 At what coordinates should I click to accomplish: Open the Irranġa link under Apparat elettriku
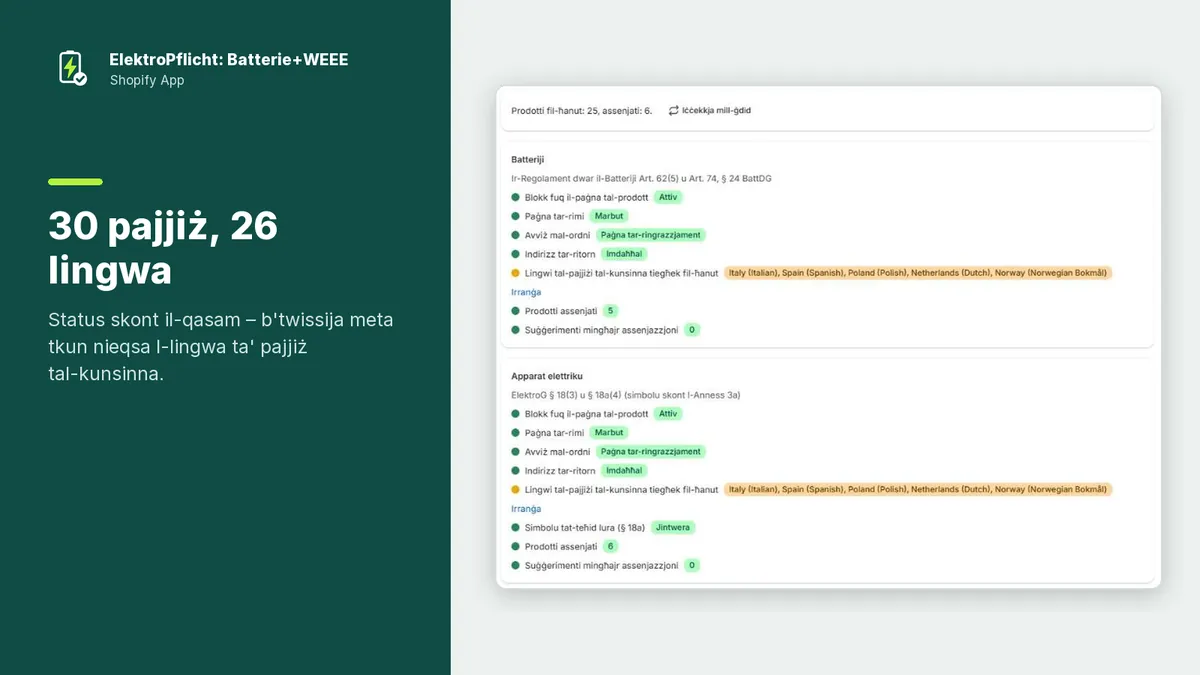526,509
